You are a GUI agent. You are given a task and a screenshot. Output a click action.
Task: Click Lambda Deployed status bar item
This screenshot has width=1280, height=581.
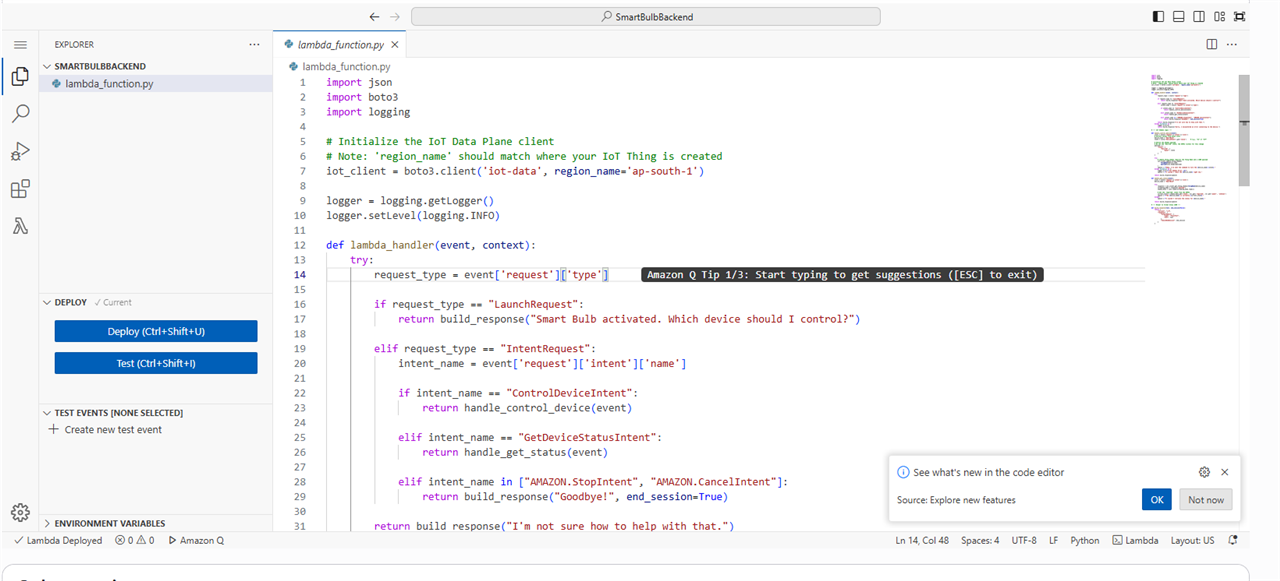58,540
